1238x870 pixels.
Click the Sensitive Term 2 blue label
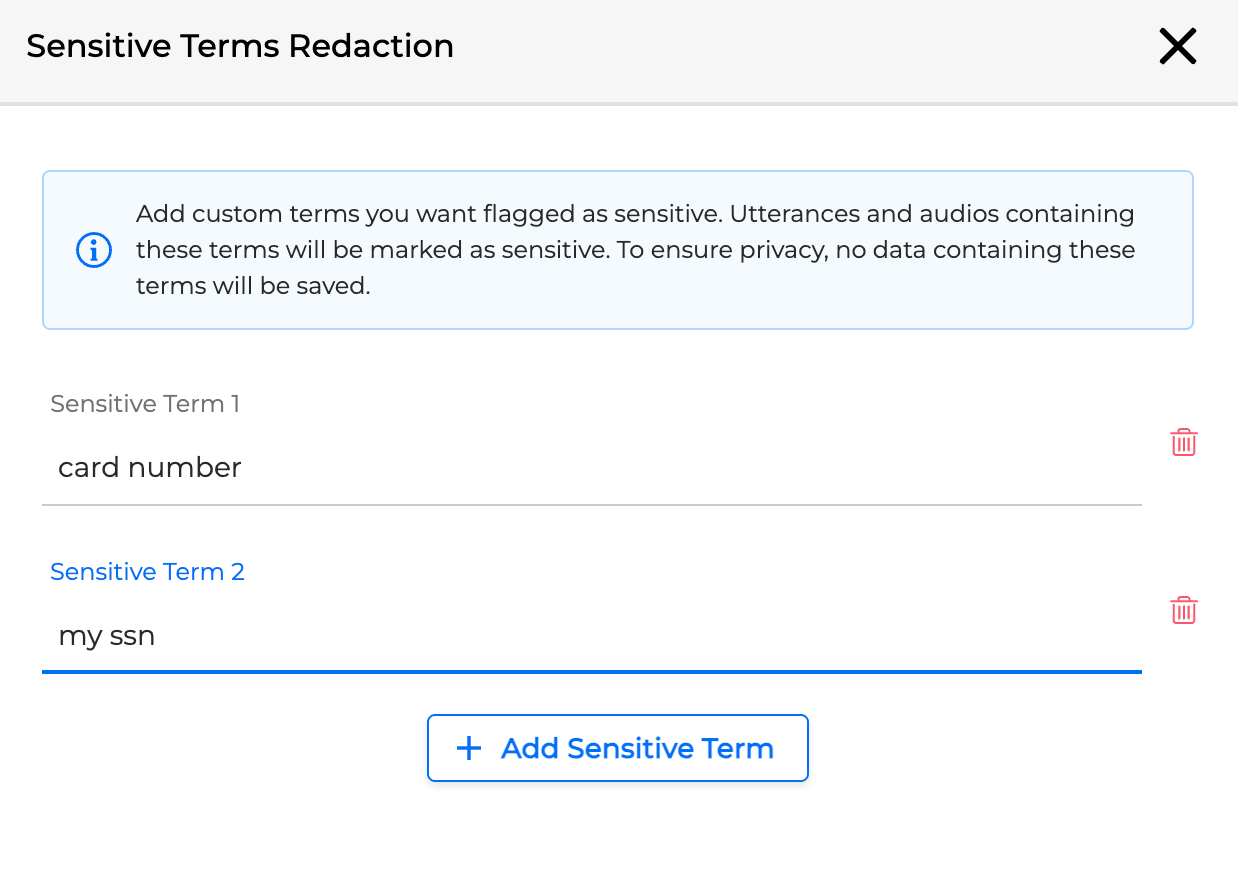tap(147, 571)
